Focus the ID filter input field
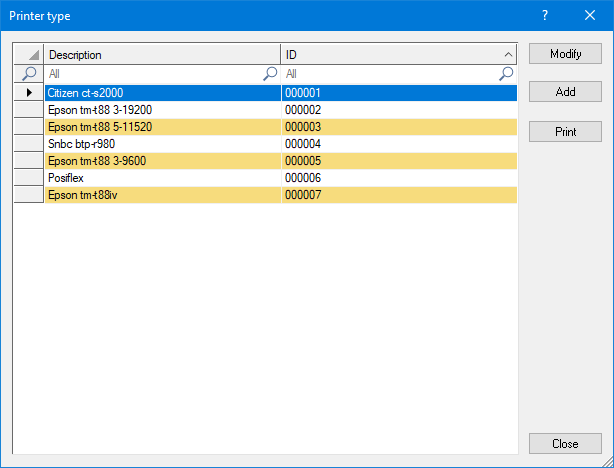The image size is (614, 468). coord(390,74)
